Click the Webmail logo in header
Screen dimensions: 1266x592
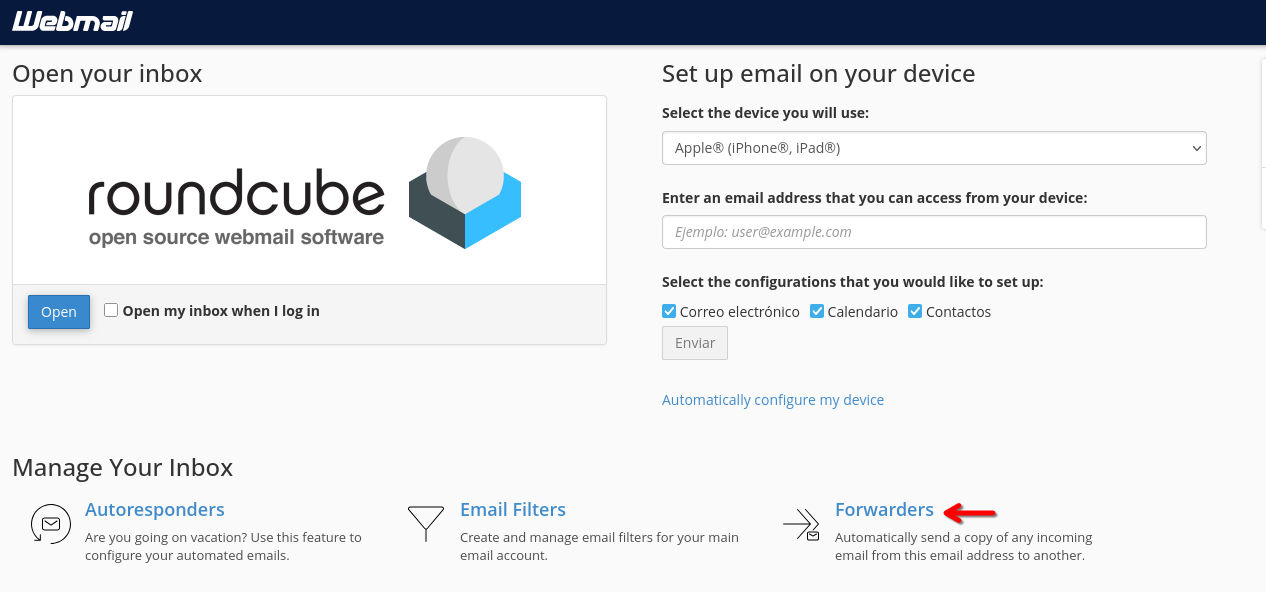click(x=72, y=21)
